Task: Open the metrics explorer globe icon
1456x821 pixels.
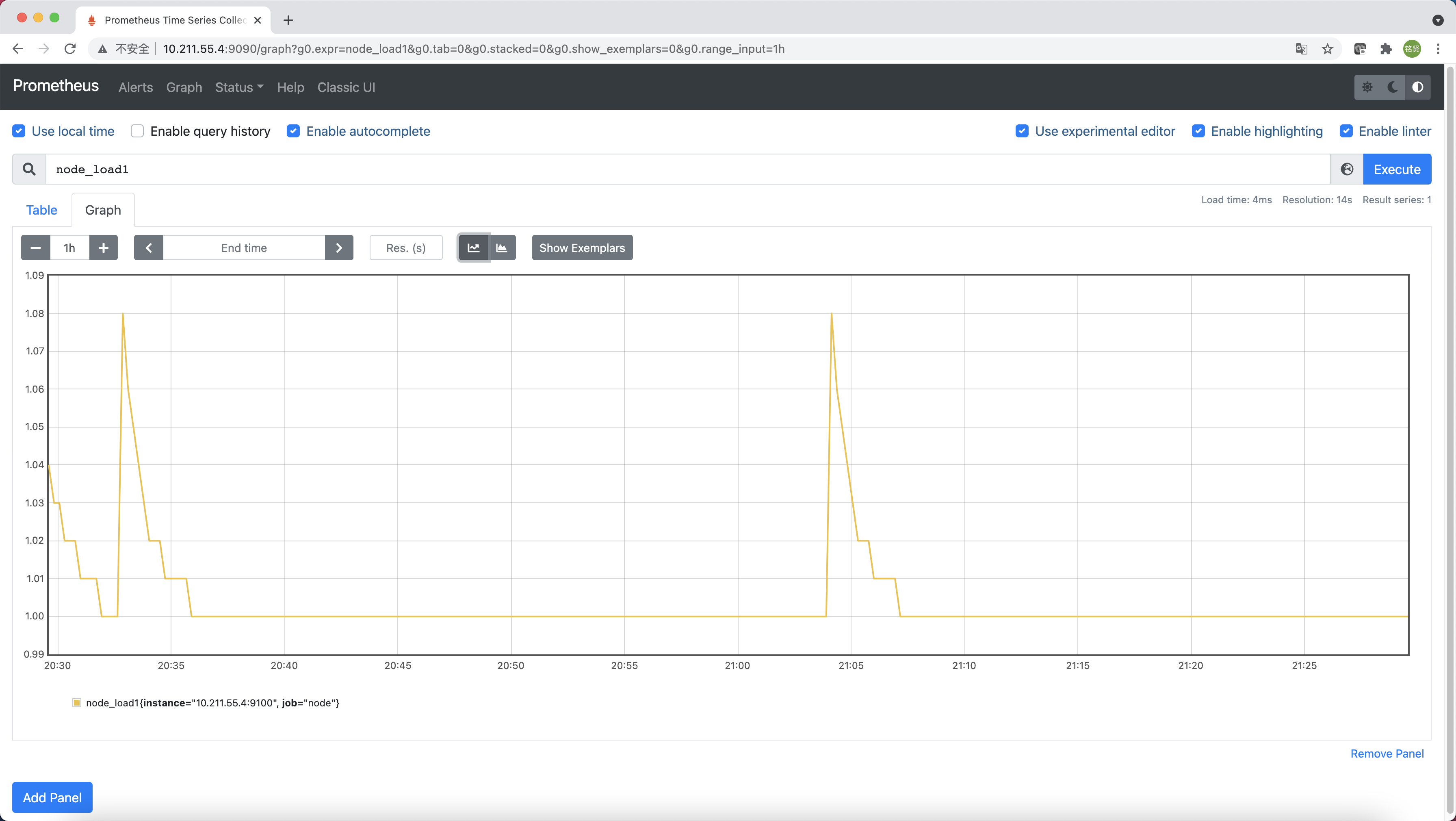Action: click(x=1347, y=169)
